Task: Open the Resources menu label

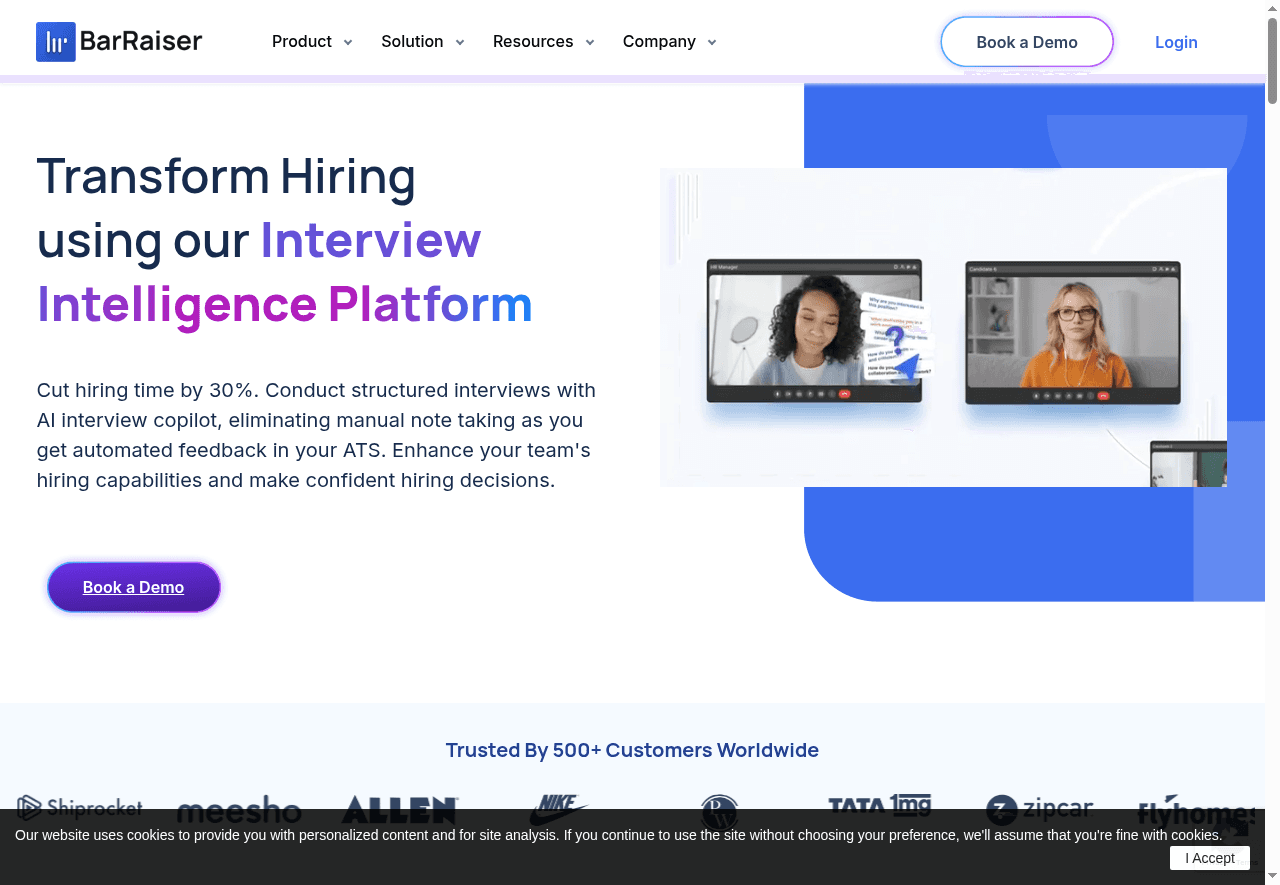Action: click(x=533, y=42)
